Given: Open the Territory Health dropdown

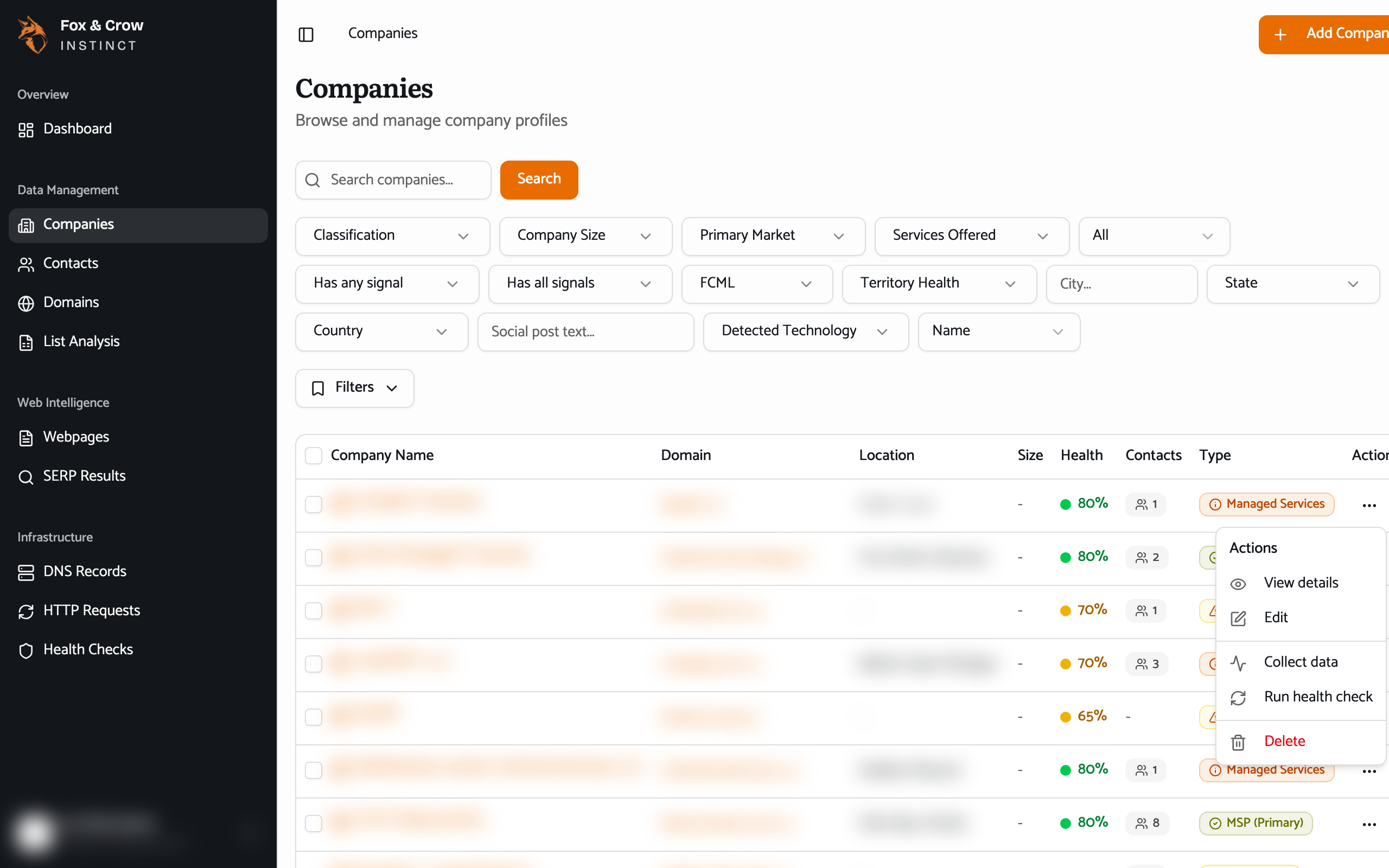Looking at the screenshot, I should 939,284.
